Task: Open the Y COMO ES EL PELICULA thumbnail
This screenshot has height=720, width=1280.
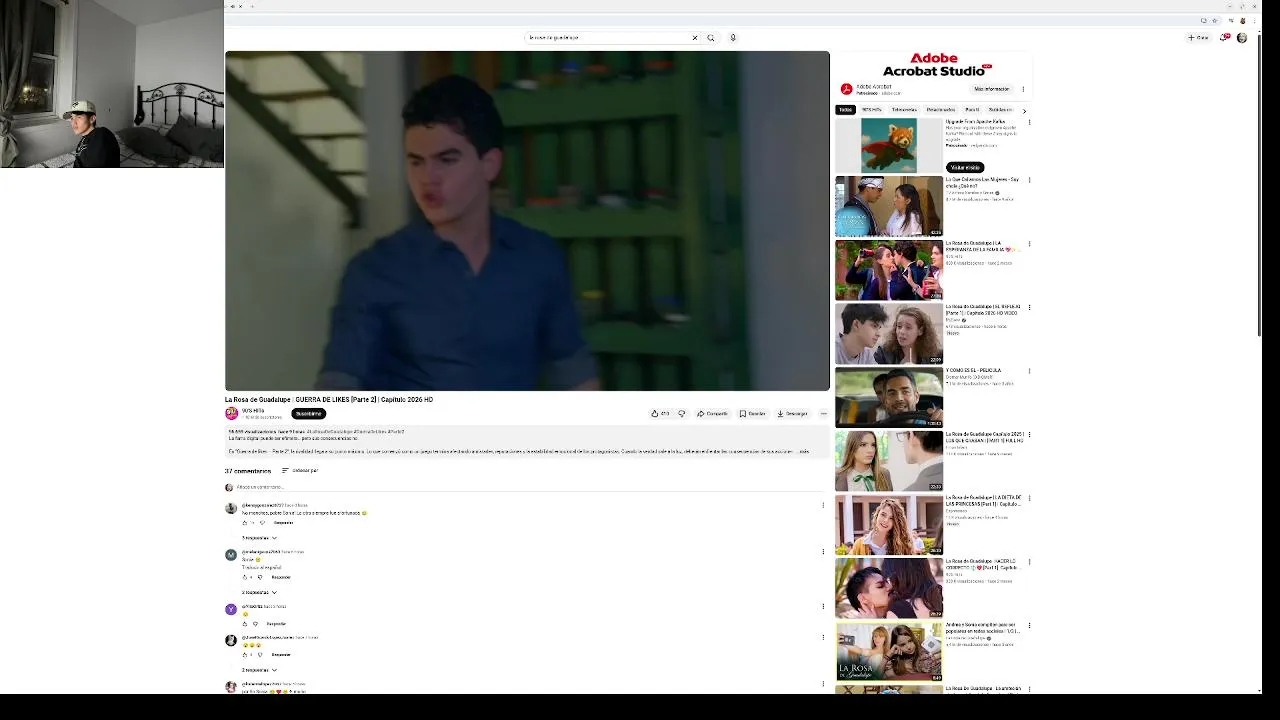Action: [889, 397]
